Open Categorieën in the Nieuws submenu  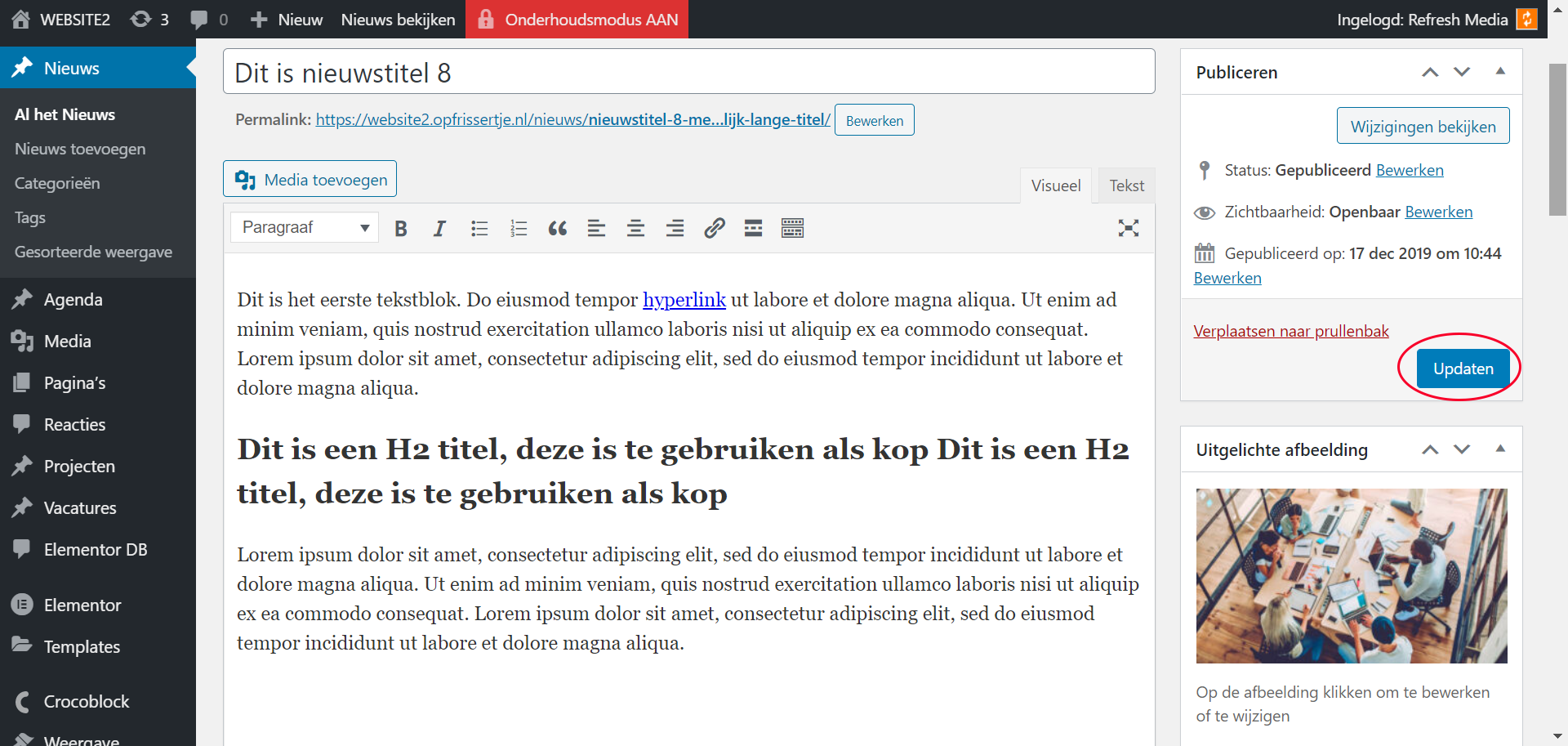(x=57, y=183)
